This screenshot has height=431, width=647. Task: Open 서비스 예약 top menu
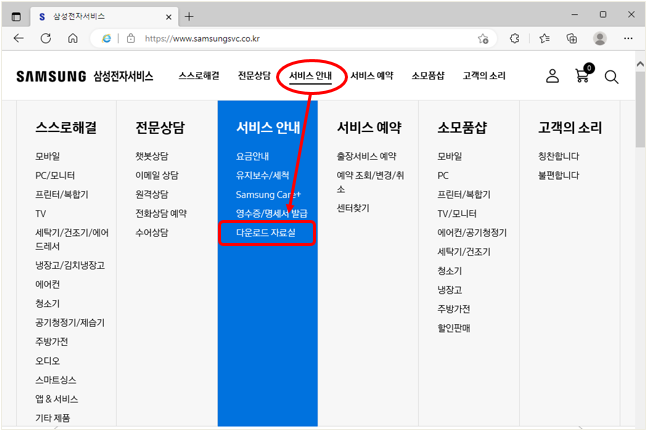coord(372,76)
